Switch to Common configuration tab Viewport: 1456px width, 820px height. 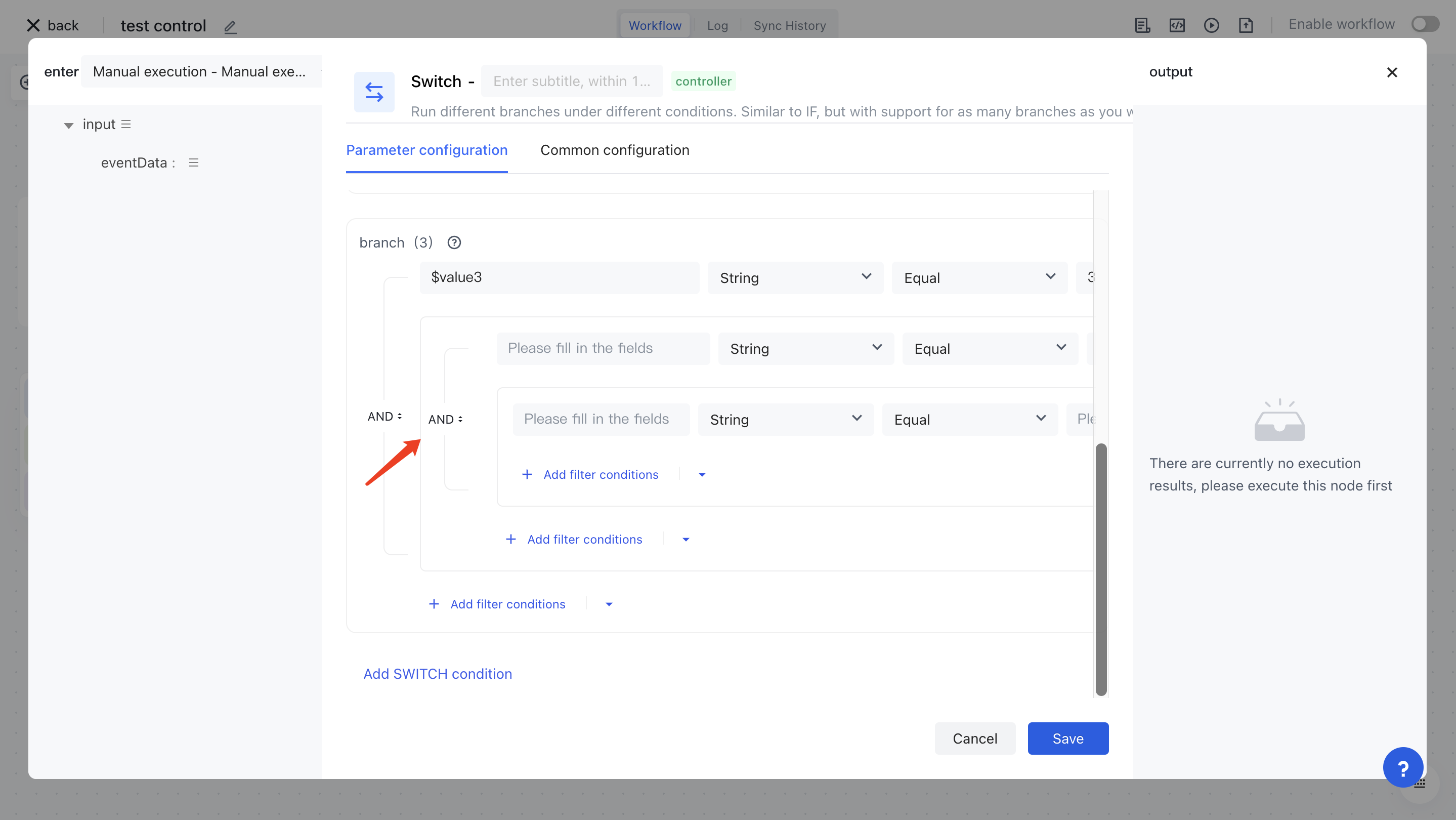tap(614, 150)
